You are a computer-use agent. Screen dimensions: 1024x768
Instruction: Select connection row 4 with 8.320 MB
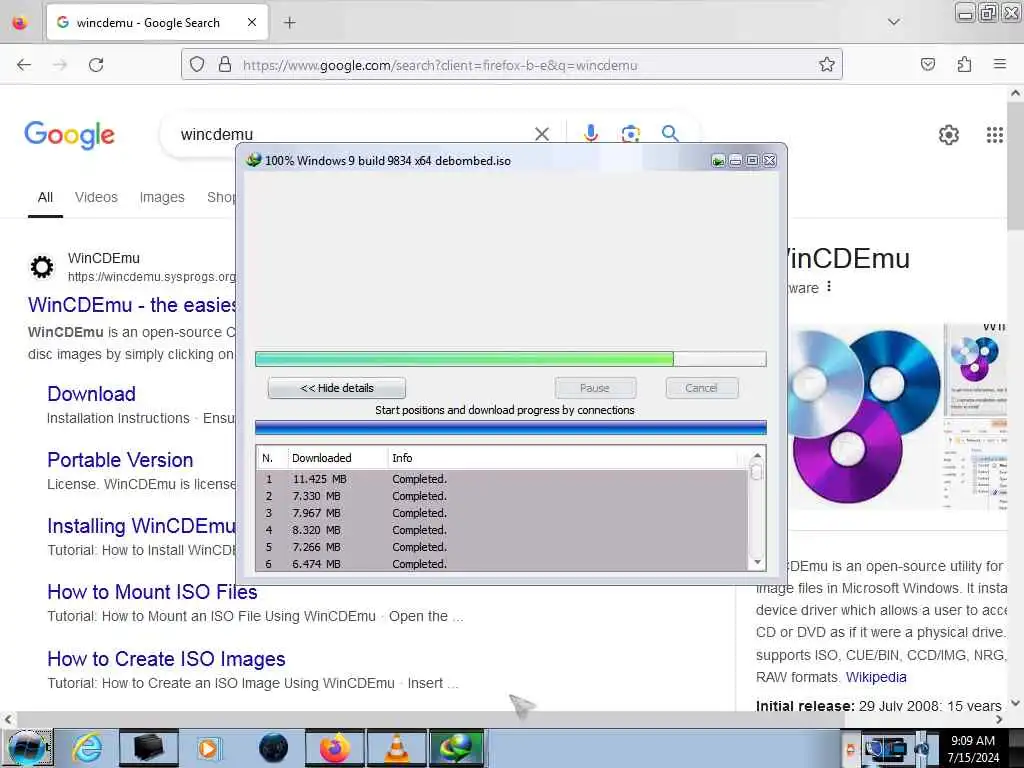tap(502, 530)
